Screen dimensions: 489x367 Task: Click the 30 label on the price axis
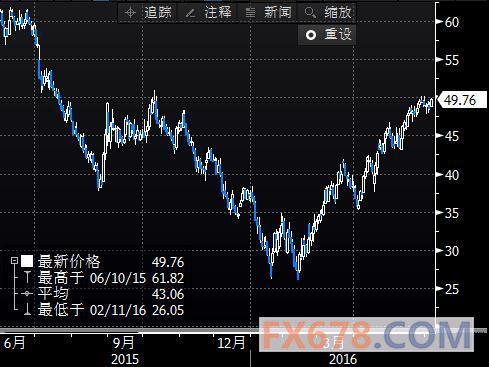[452, 251]
